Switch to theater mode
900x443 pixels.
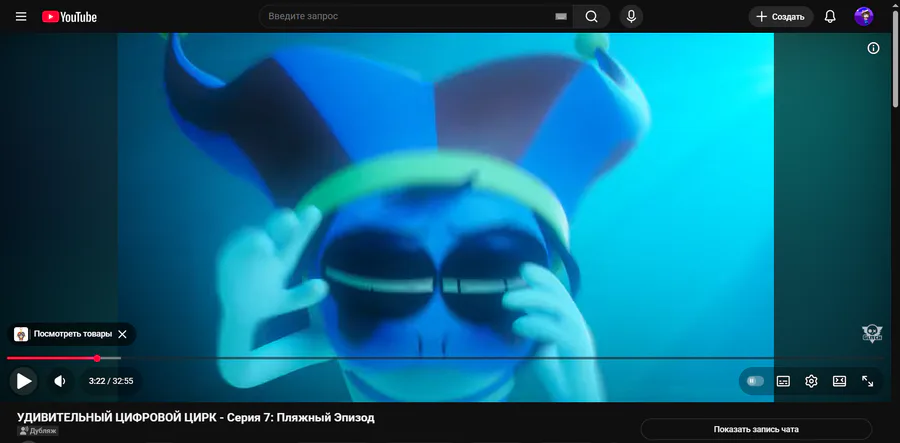(839, 381)
